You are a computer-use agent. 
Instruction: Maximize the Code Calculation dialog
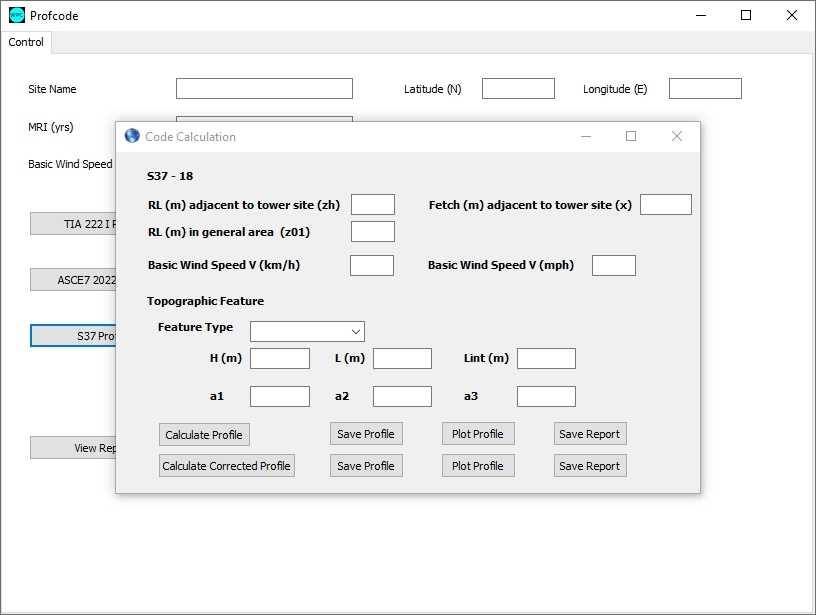[630, 136]
